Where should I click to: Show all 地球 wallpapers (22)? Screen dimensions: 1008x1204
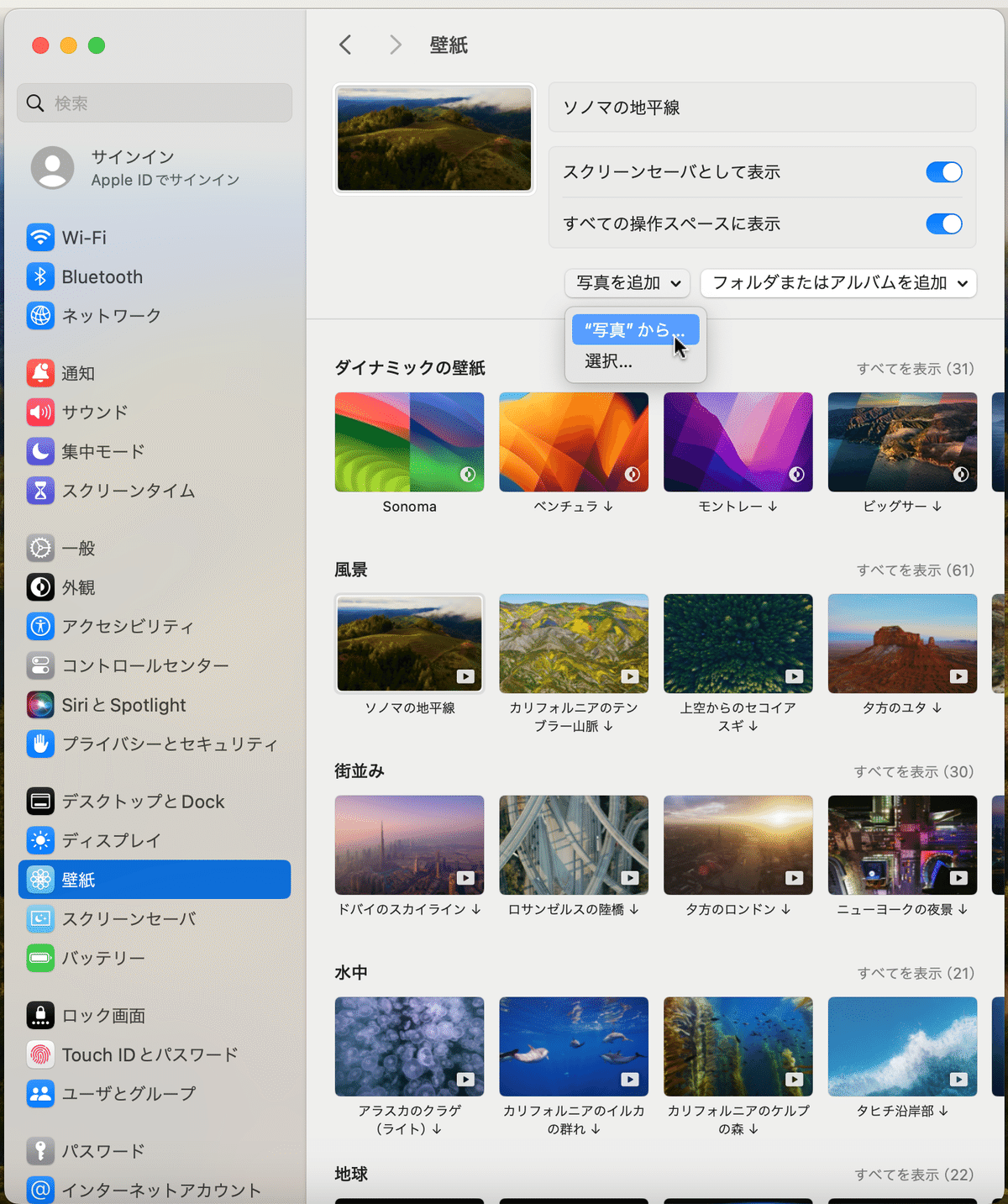click(914, 1175)
